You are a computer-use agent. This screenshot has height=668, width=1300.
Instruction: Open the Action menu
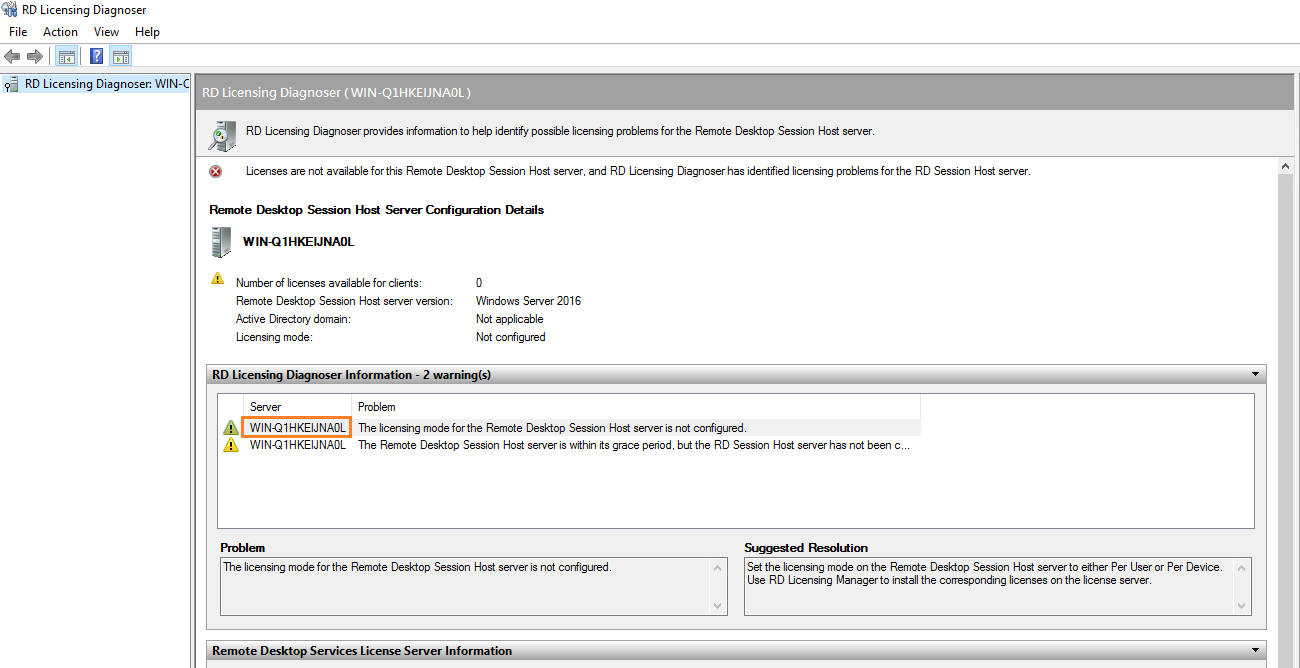tap(60, 32)
